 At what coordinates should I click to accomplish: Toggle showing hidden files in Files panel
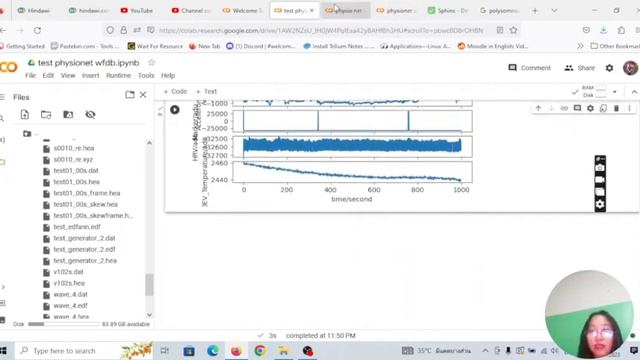[x=90, y=115]
